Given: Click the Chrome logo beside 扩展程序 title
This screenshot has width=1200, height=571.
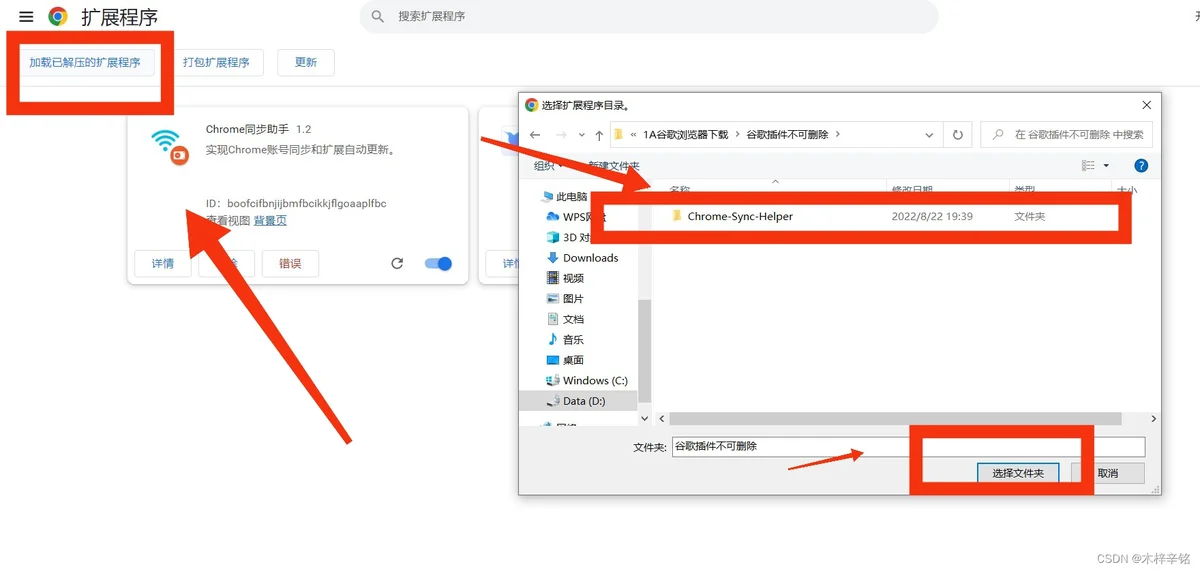Looking at the screenshot, I should 58,17.
